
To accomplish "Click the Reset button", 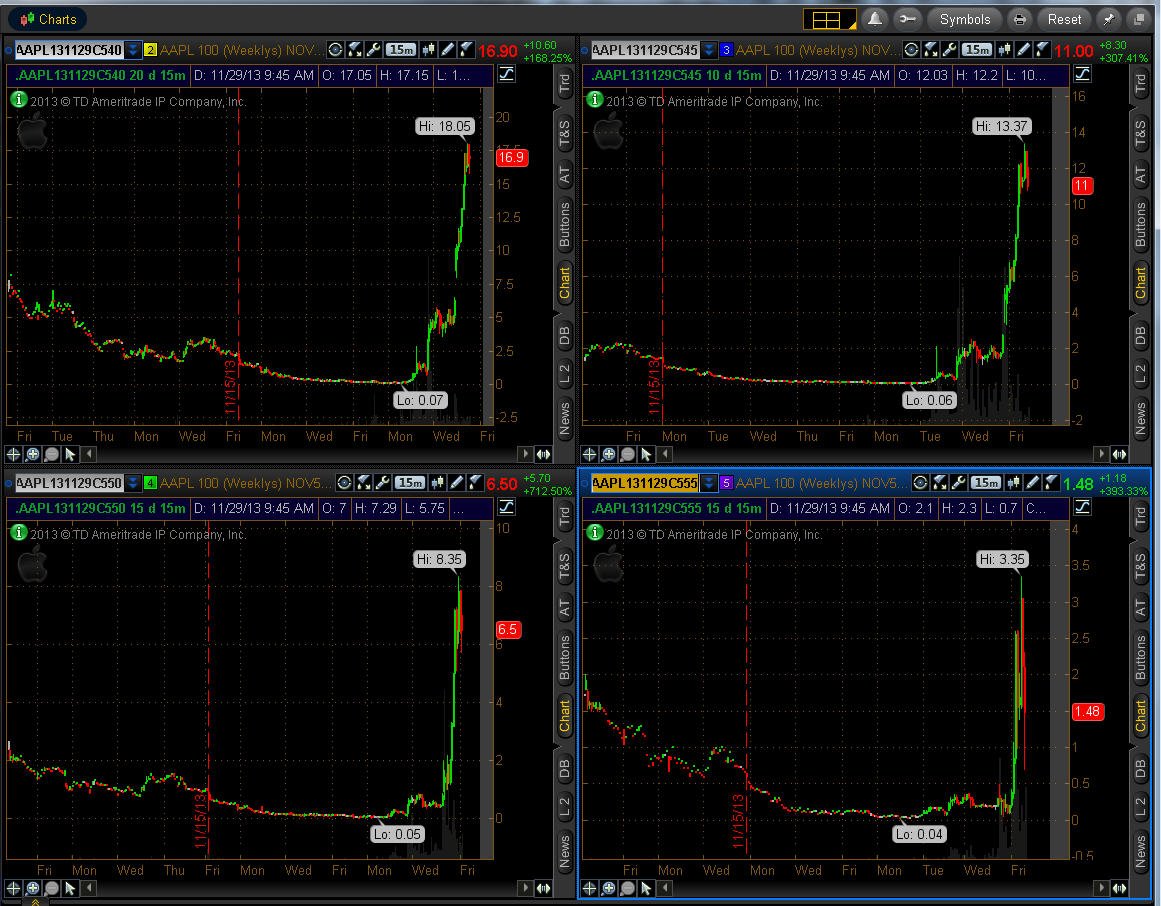I will [x=1064, y=19].
